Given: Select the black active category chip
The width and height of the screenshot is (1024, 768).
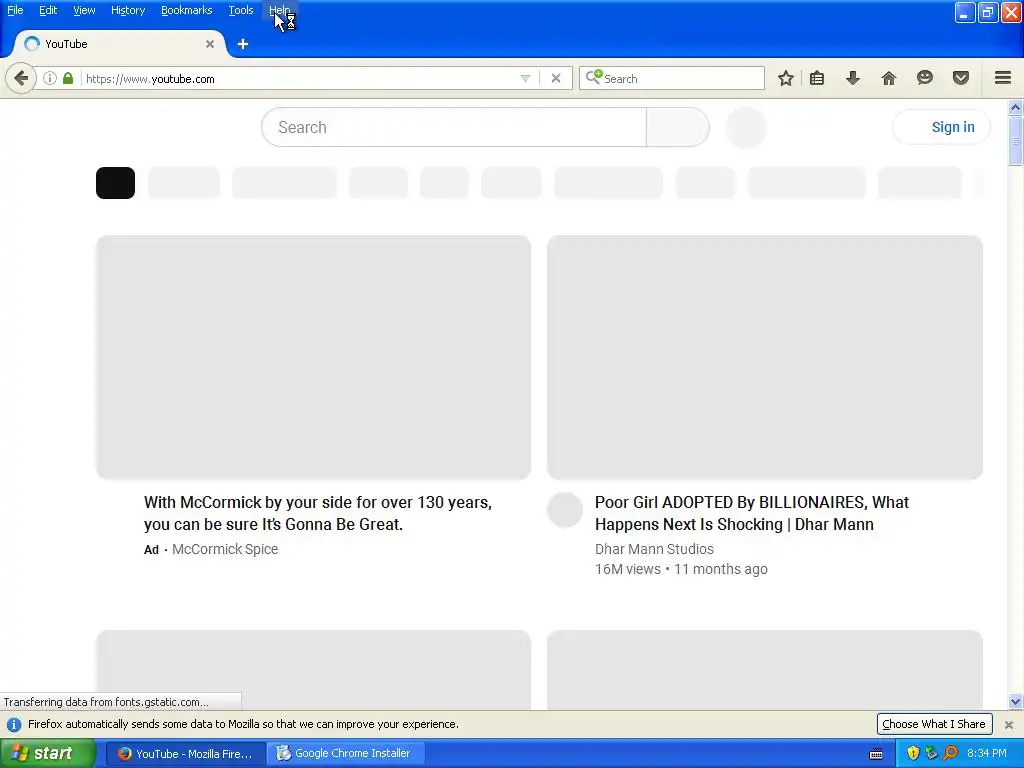Looking at the screenshot, I should click(x=116, y=183).
